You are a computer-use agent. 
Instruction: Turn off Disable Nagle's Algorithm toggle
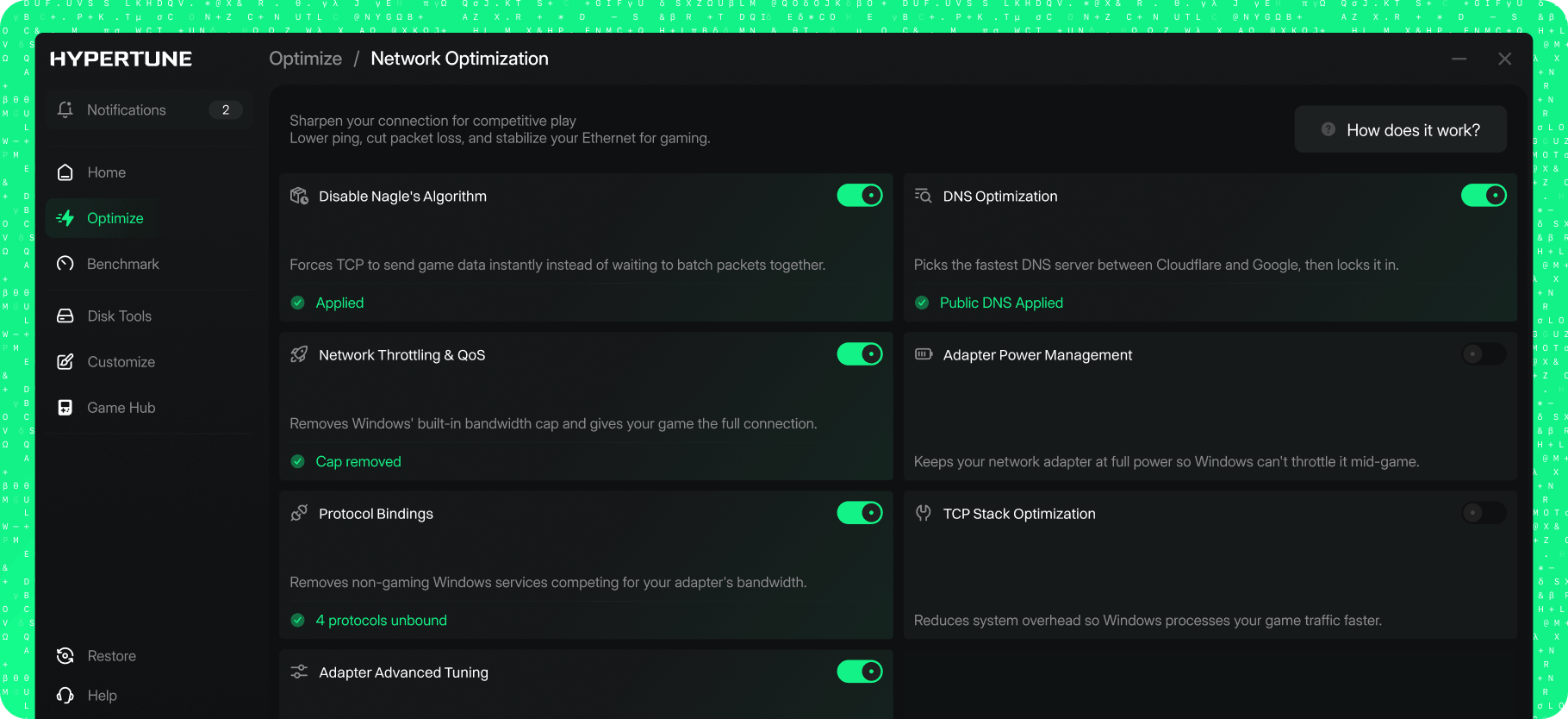pos(860,196)
